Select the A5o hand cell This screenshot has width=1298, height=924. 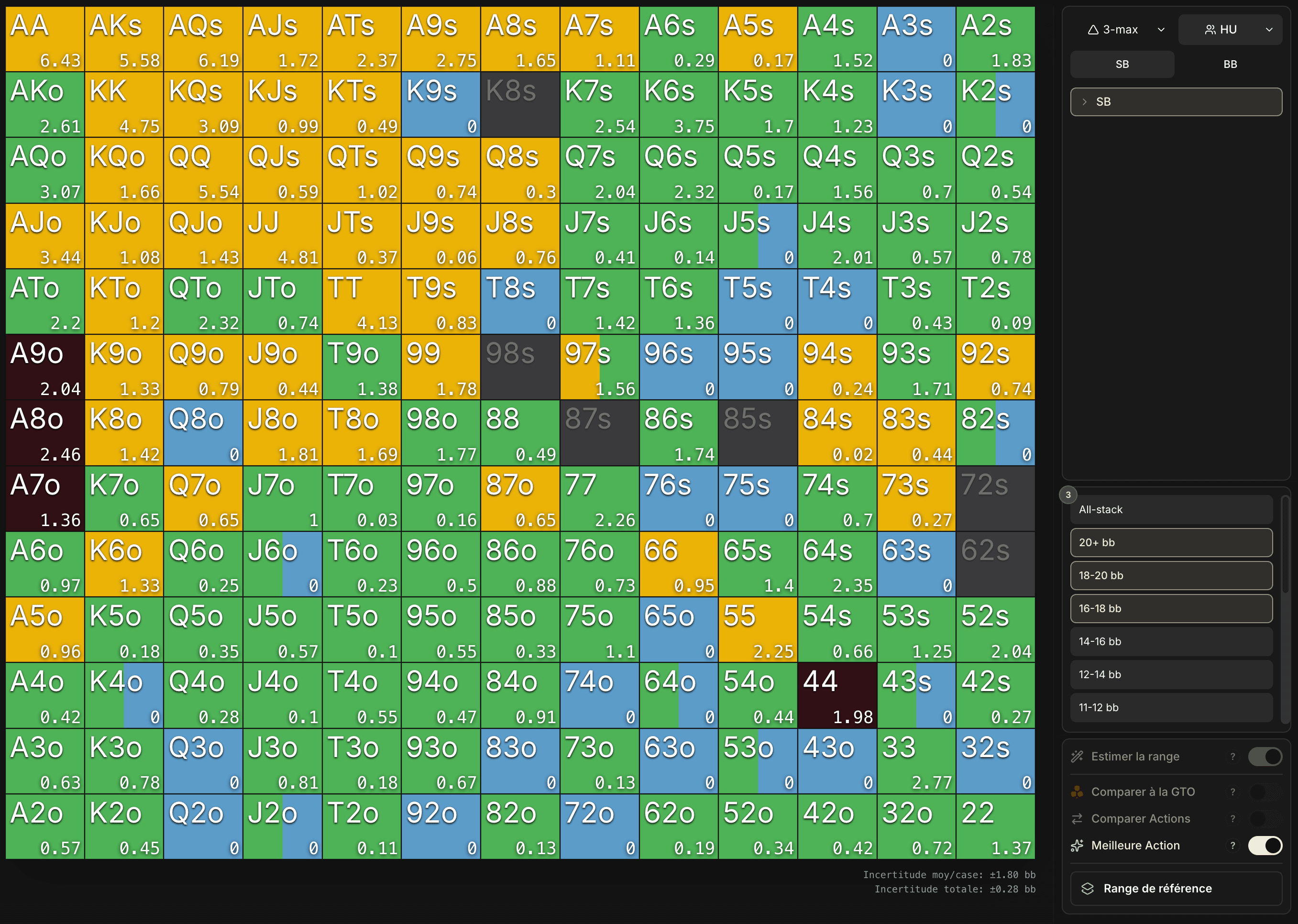pyautogui.click(x=45, y=629)
